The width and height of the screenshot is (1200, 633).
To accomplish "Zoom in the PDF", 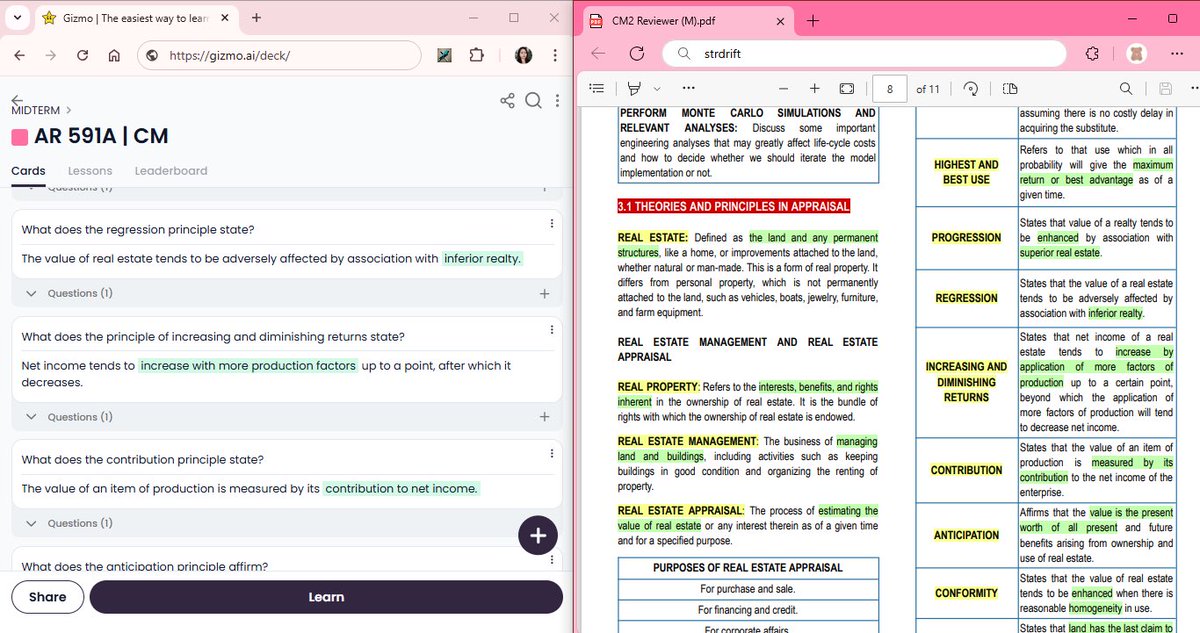I will 815,88.
